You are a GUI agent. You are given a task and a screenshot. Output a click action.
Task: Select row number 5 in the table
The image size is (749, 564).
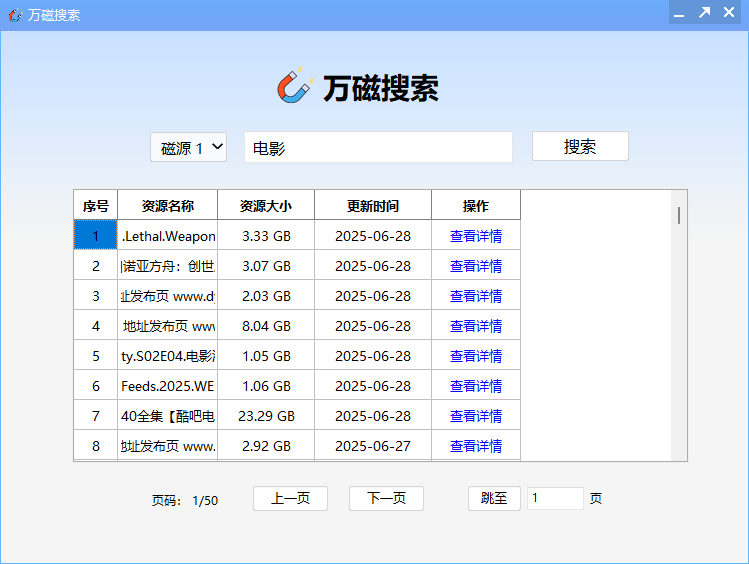pos(96,356)
